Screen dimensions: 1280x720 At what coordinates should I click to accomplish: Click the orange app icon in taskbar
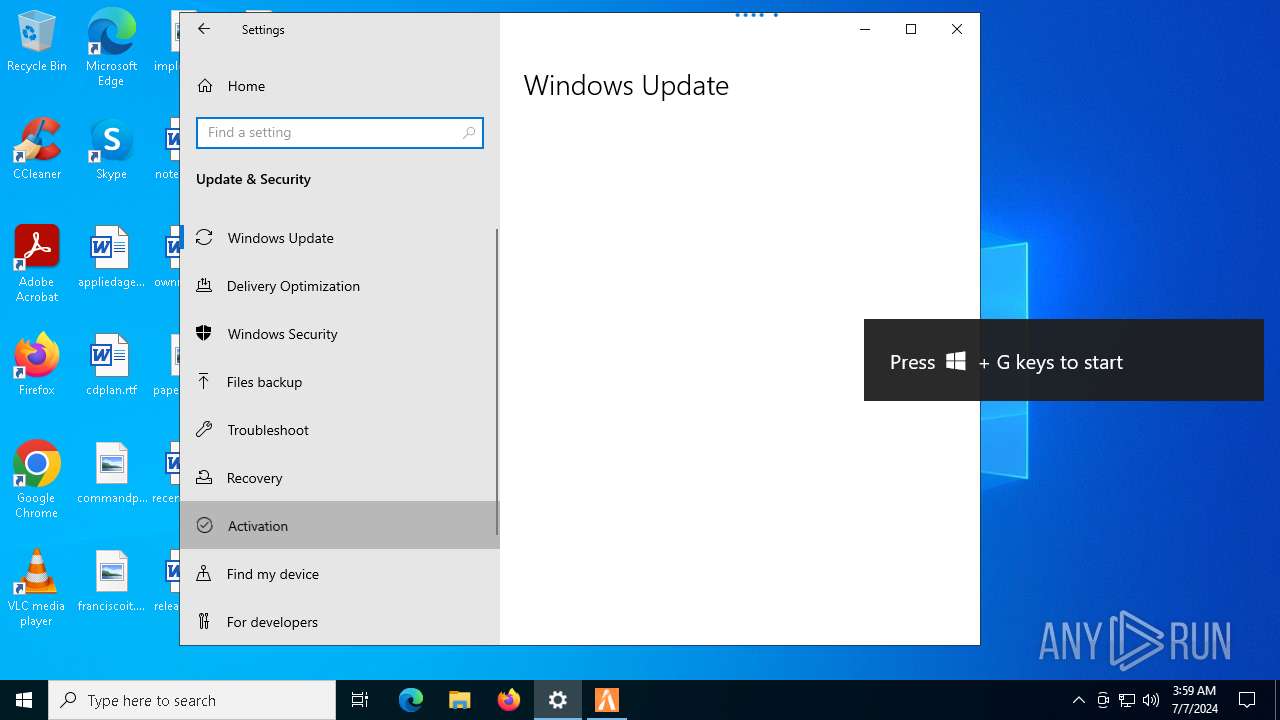click(x=607, y=700)
